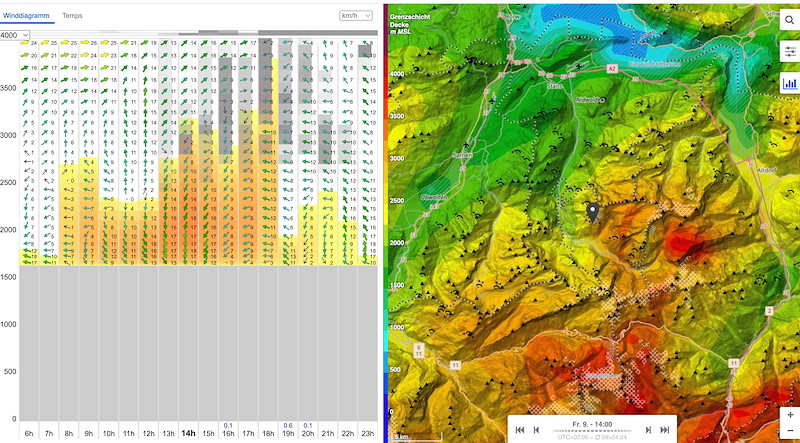
Task: Jump to next day in time control
Action: pyautogui.click(x=665, y=429)
